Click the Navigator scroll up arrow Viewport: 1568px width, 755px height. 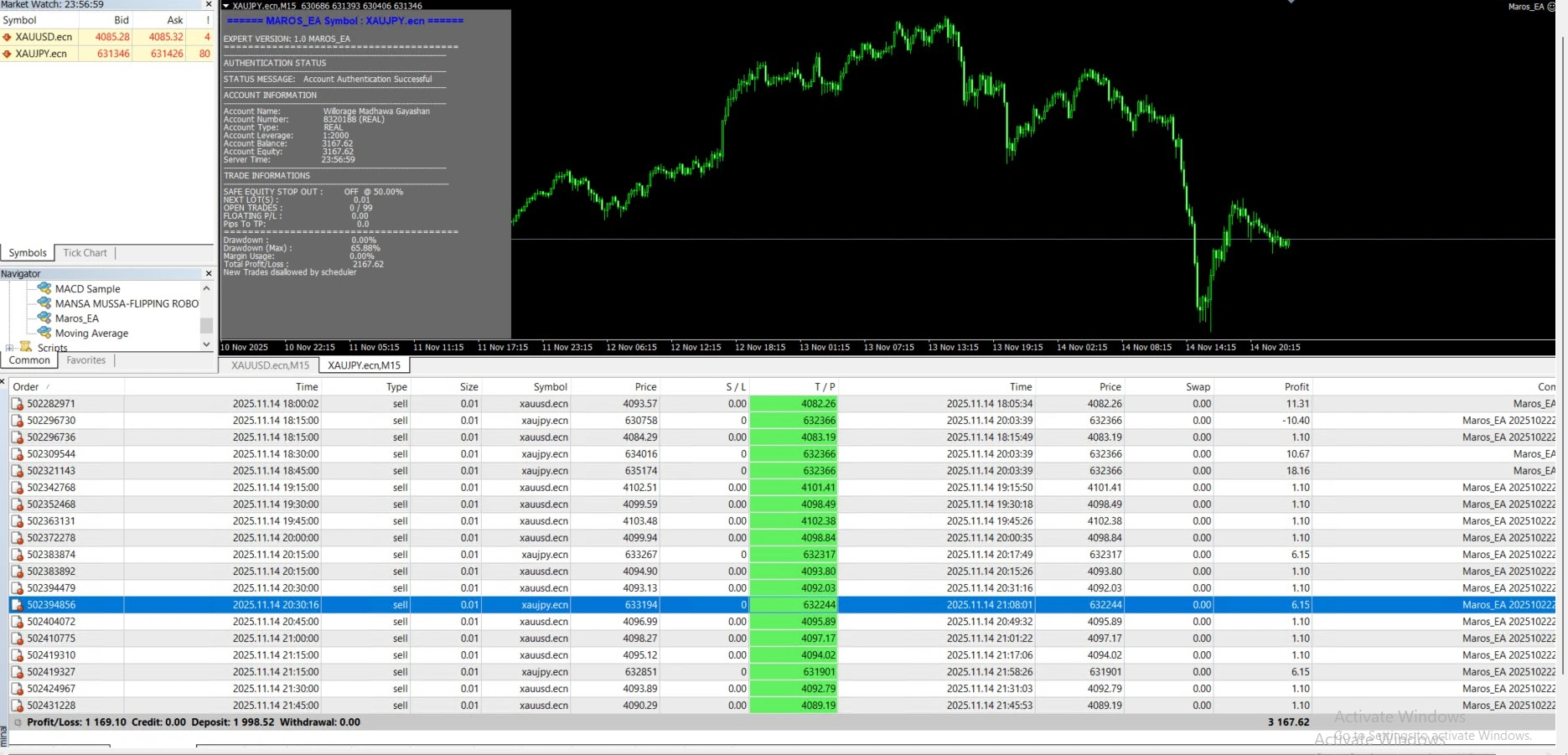pos(206,288)
